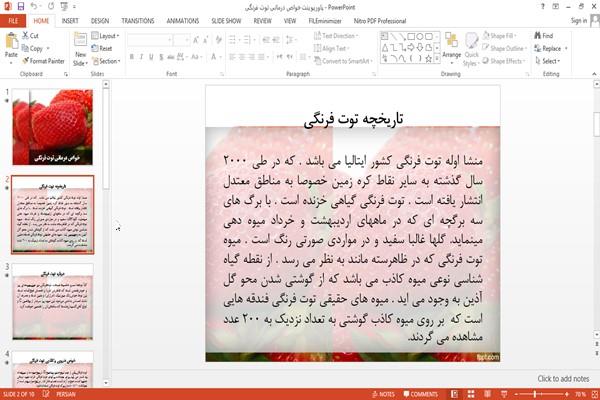Viewport: 600px width, 400px height.
Task: Open PowerPoint Help question mark
Action: pos(542,7)
